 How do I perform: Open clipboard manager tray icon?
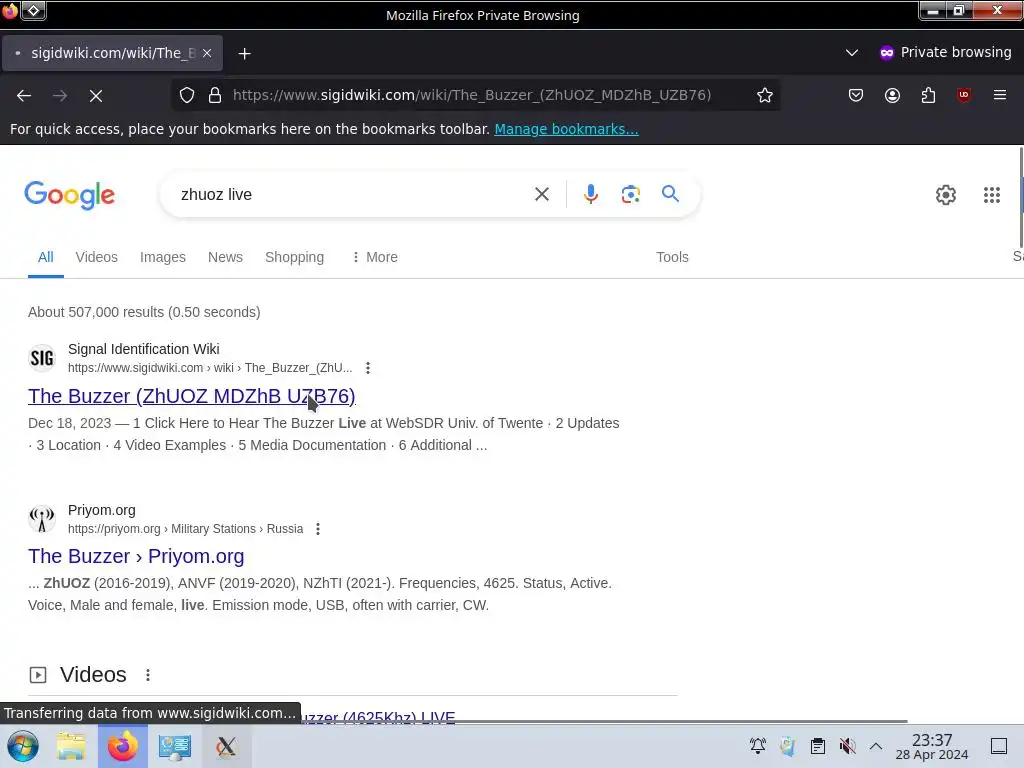coord(818,746)
